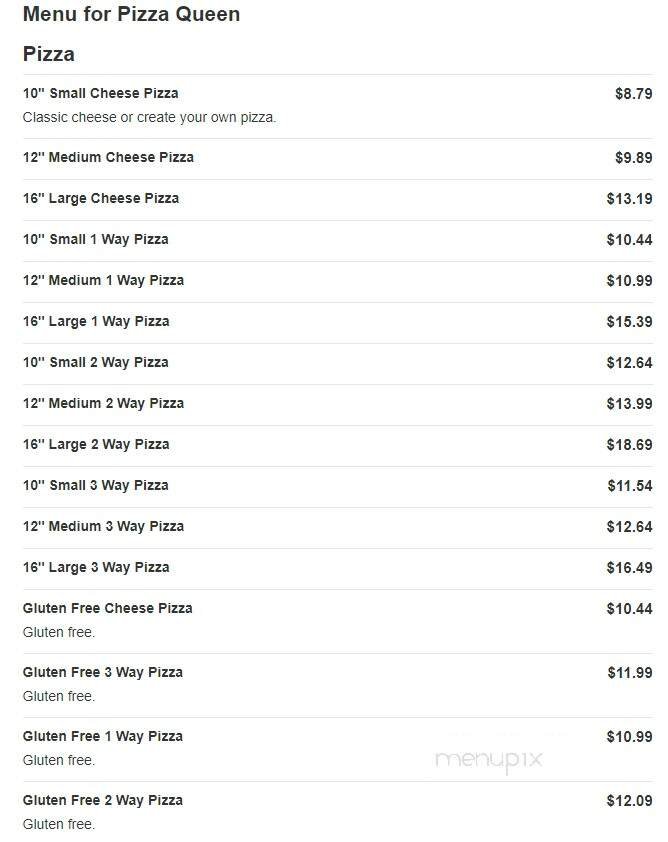Choose the 10" Small 1 Way Pizza
This screenshot has width=668, height=842.
tap(96, 240)
